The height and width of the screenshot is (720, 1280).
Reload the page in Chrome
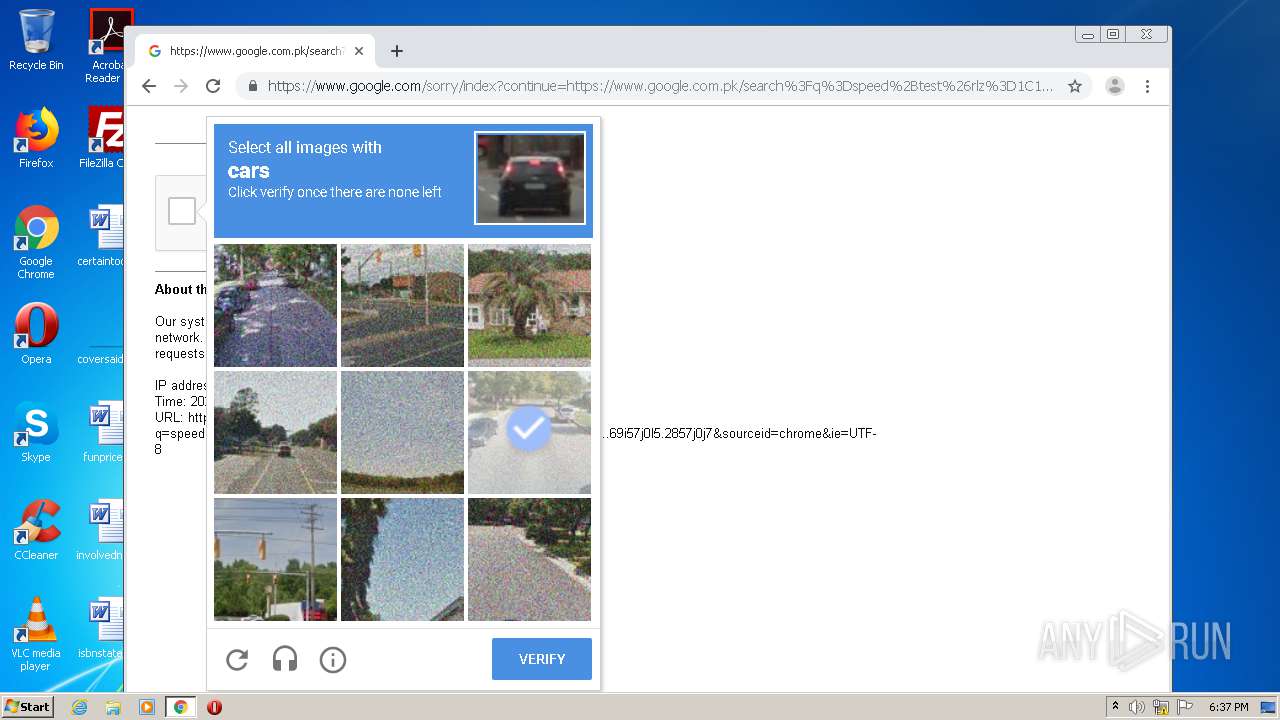point(213,86)
